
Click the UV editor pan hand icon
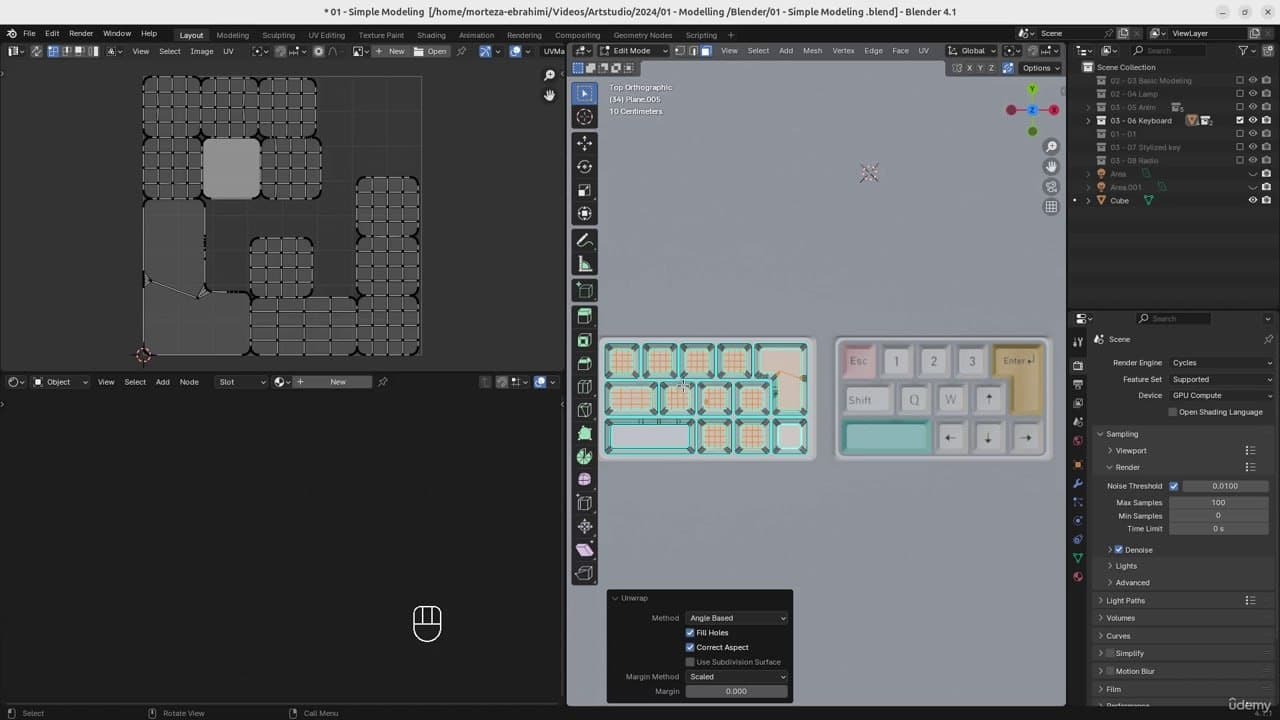[x=549, y=95]
